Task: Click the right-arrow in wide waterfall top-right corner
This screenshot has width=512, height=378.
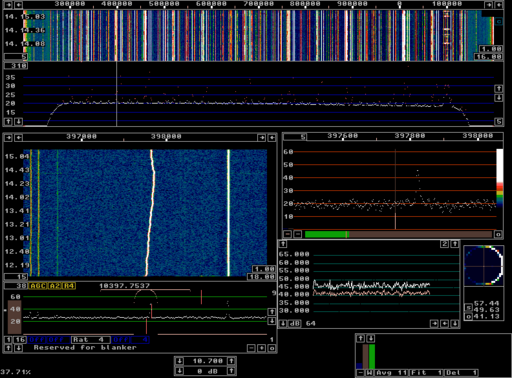Action: click(x=489, y=5)
